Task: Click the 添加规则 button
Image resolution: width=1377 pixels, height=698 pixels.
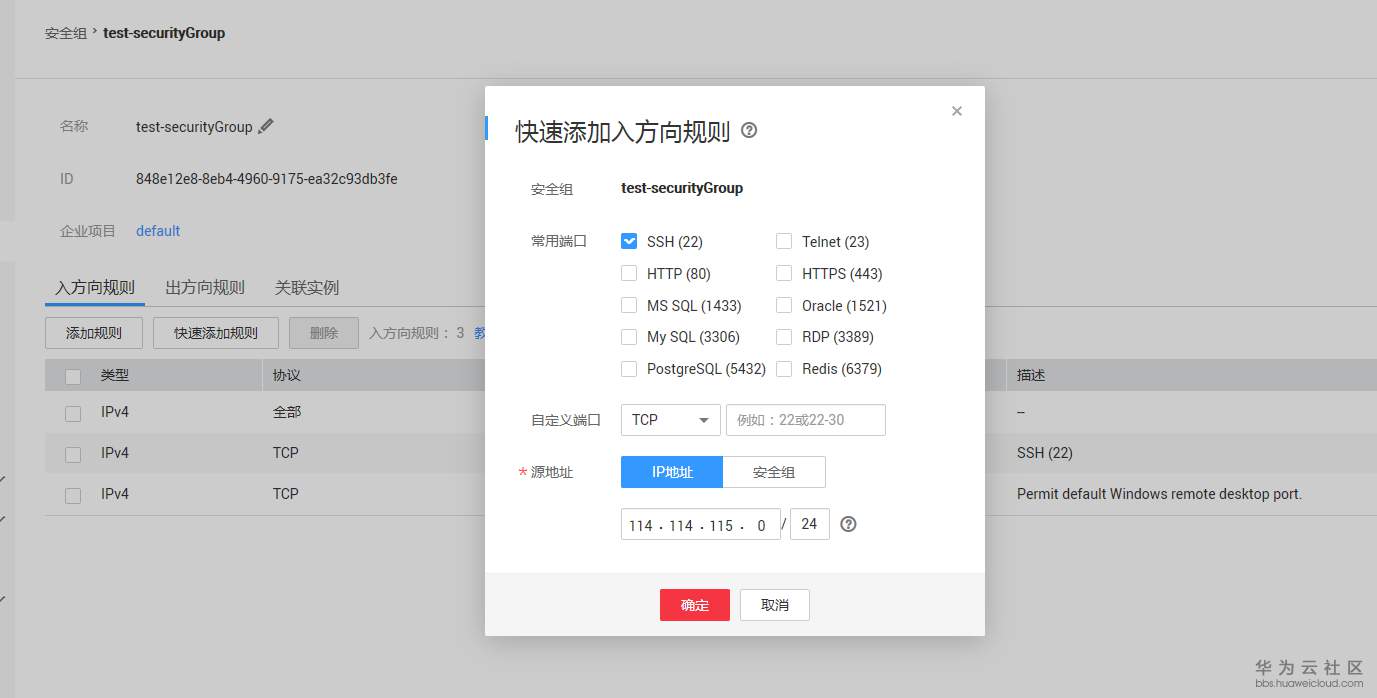Action: 94,333
